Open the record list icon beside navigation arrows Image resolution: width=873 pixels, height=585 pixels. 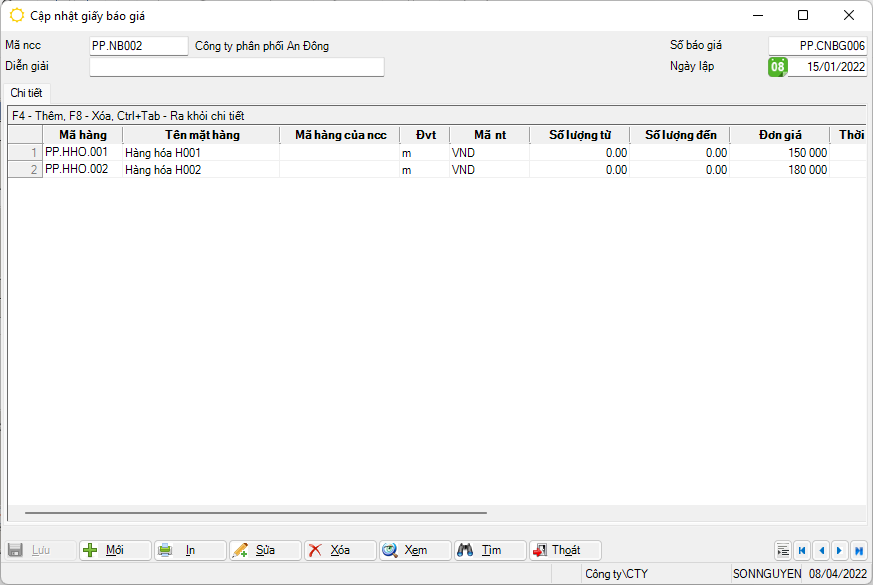click(x=783, y=550)
